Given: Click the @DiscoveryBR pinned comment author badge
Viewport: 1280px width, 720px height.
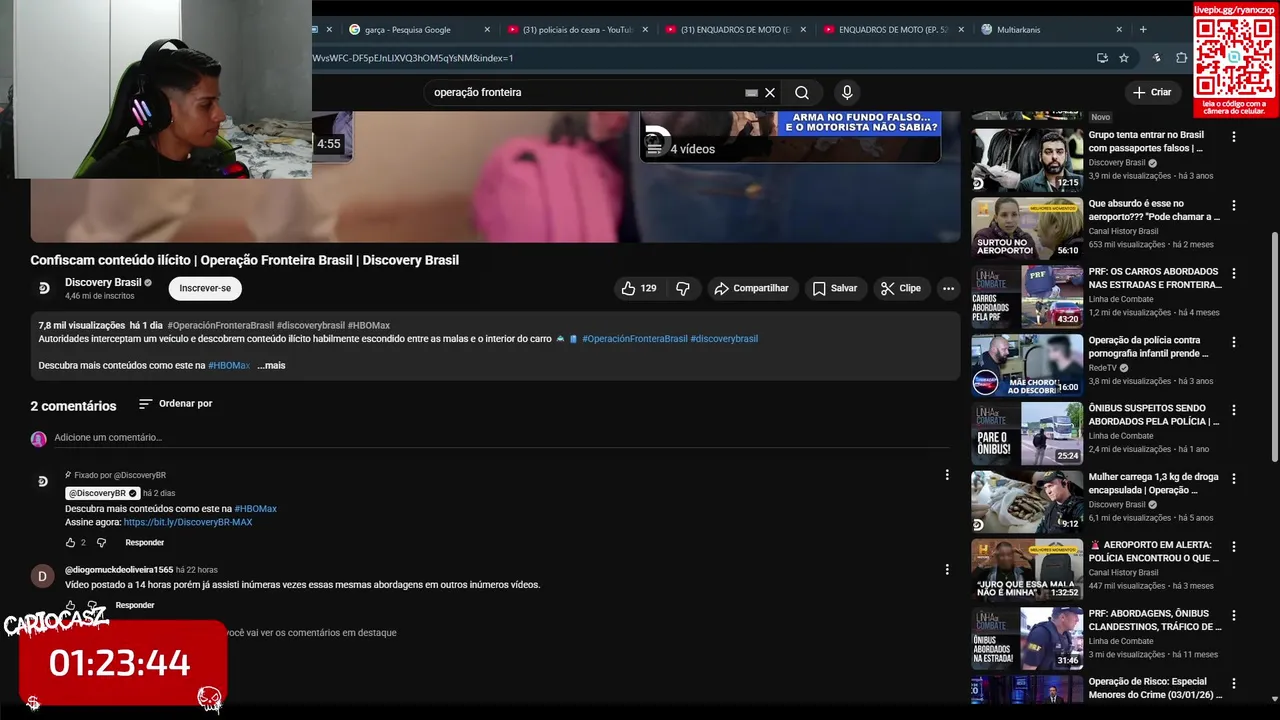Looking at the screenshot, I should pyautogui.click(x=103, y=493).
